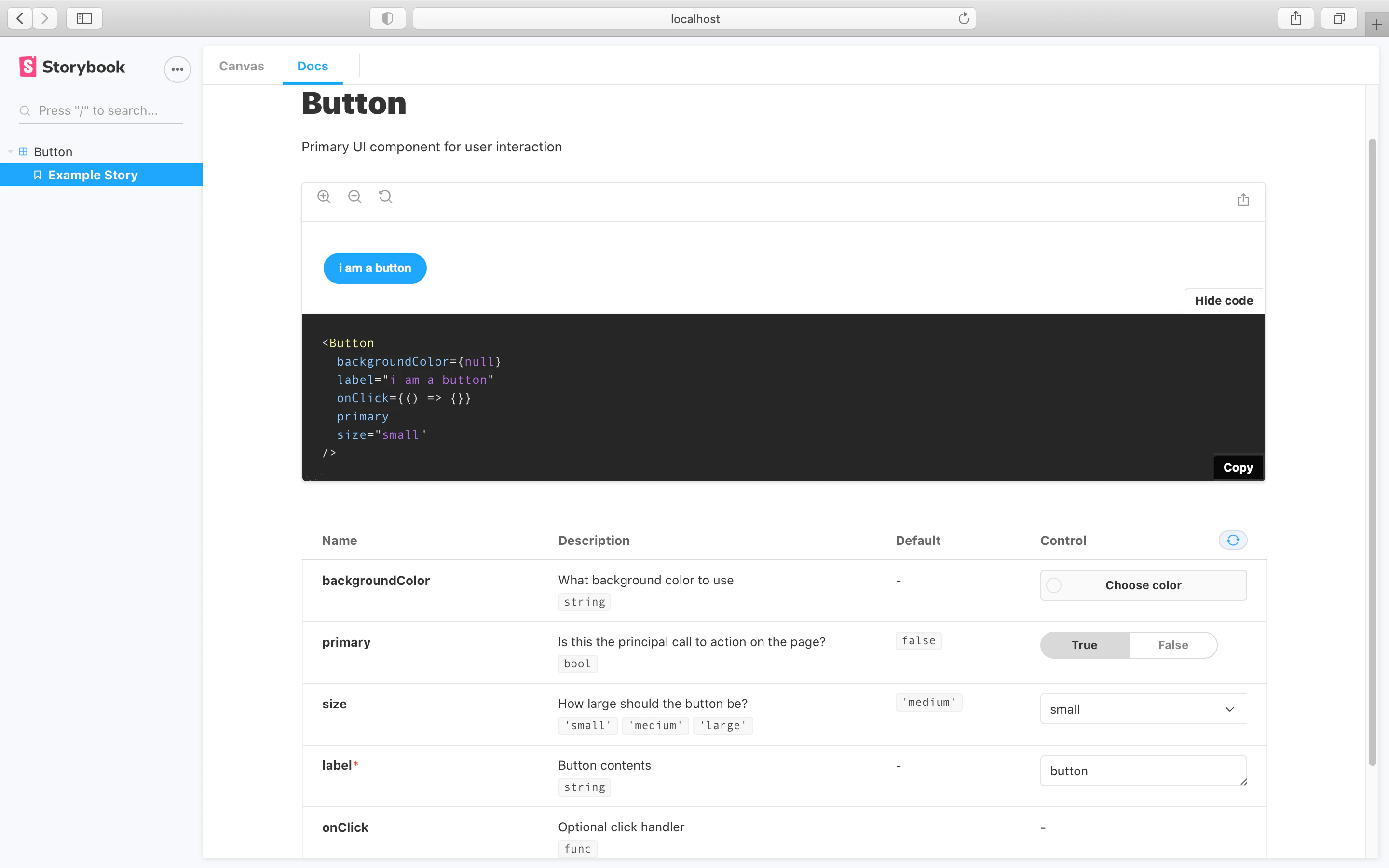
Task: Toggle the browser sidebar icon
Action: pos(84,18)
